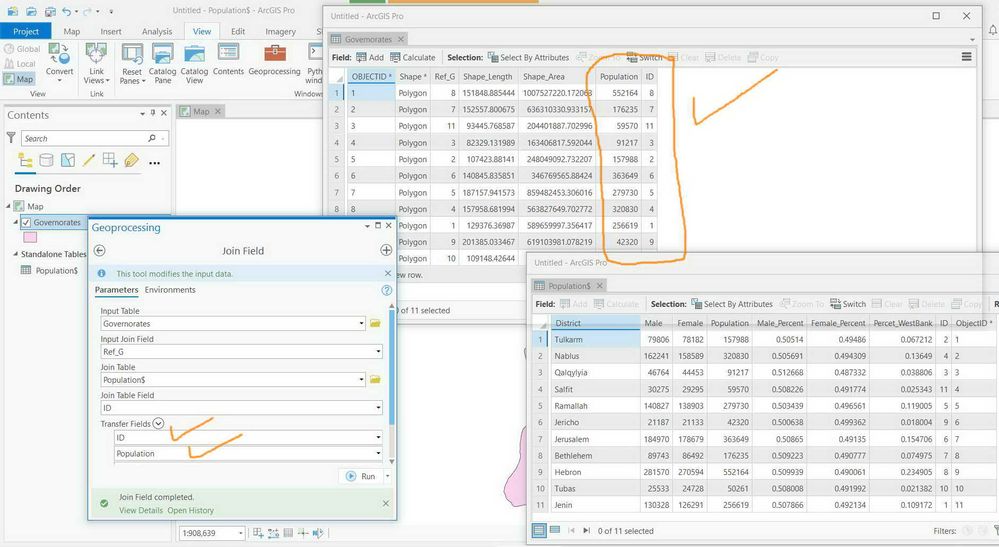
Task: Click the pink Governorates symbol swatch
Action: pos(29,238)
